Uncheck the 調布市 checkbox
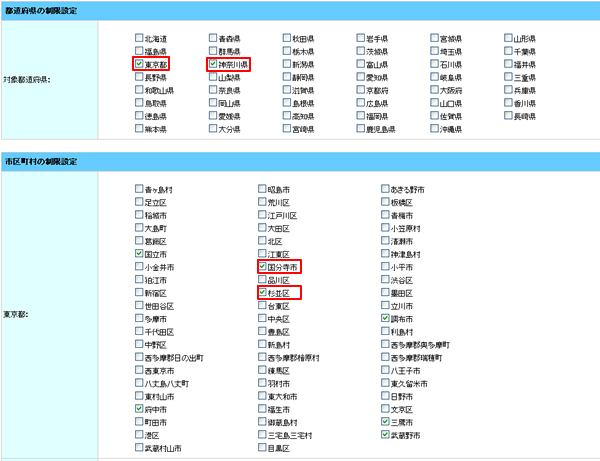 tap(385, 319)
